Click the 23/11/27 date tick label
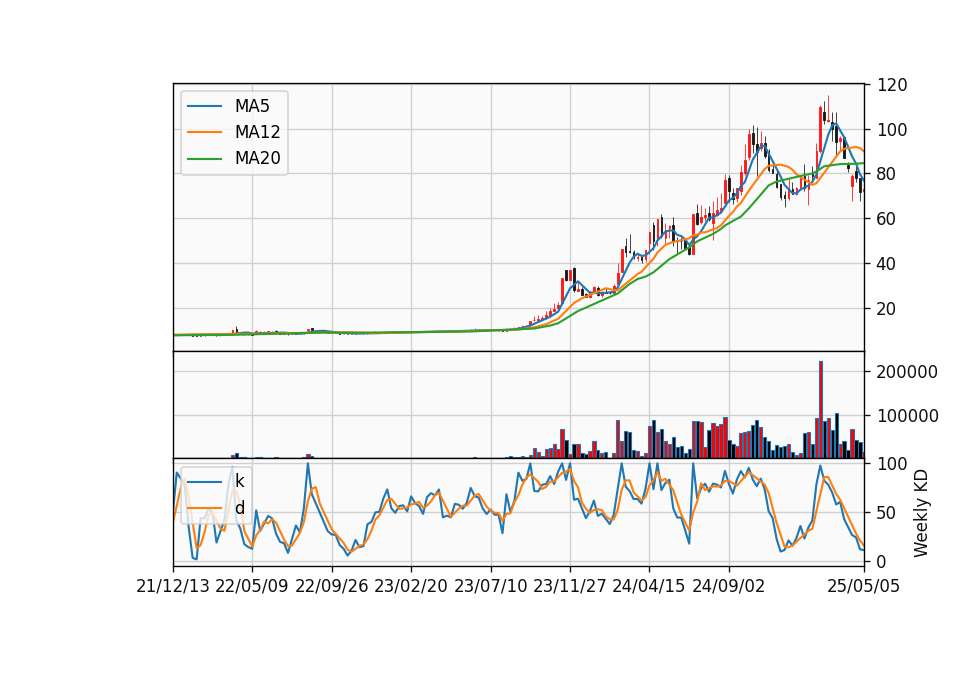 pyautogui.click(x=569, y=586)
